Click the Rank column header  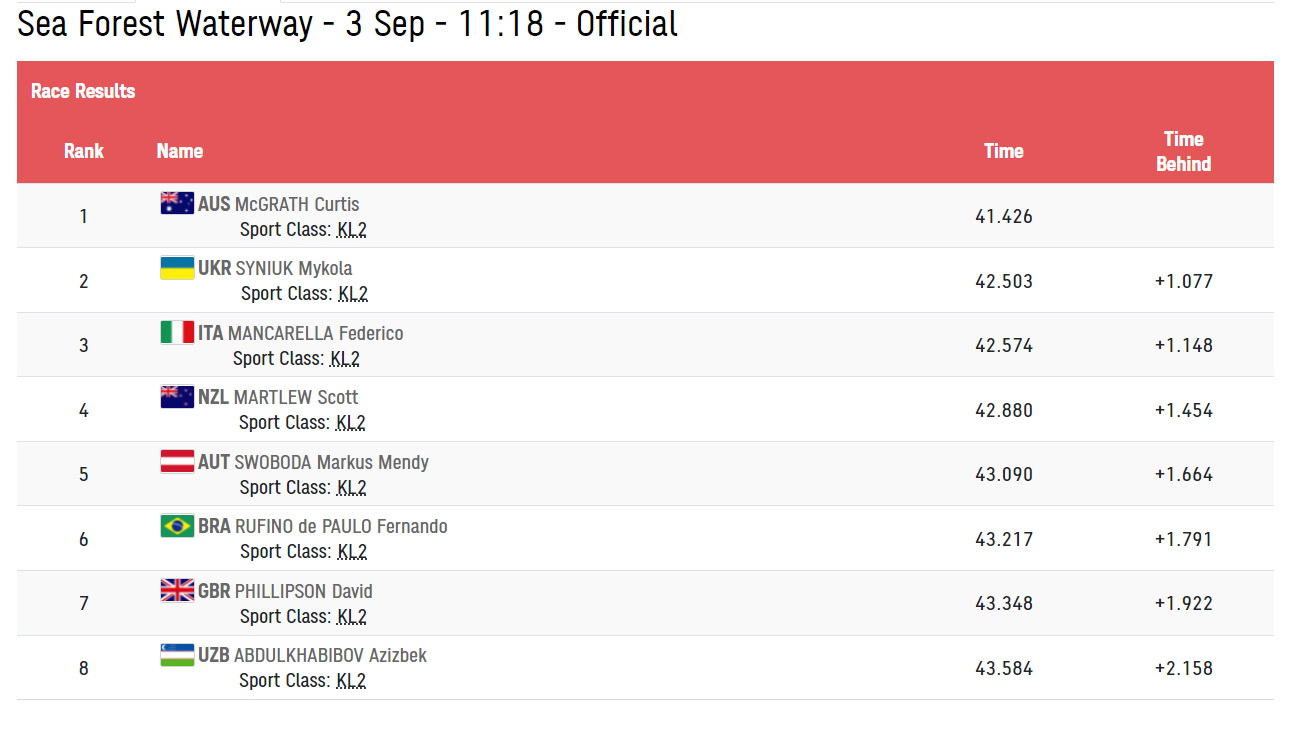(84, 151)
